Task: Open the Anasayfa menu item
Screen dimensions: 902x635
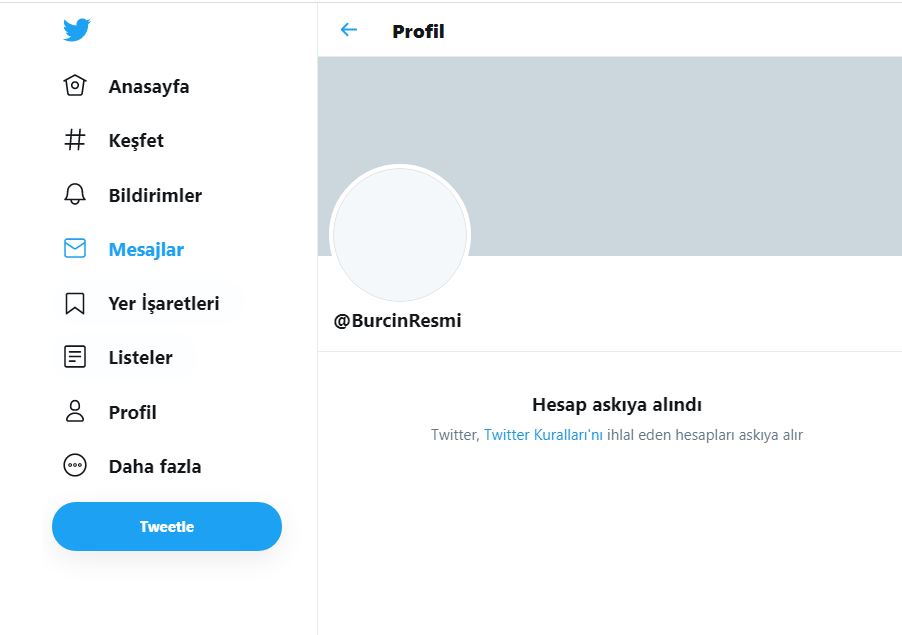Action: pos(149,87)
